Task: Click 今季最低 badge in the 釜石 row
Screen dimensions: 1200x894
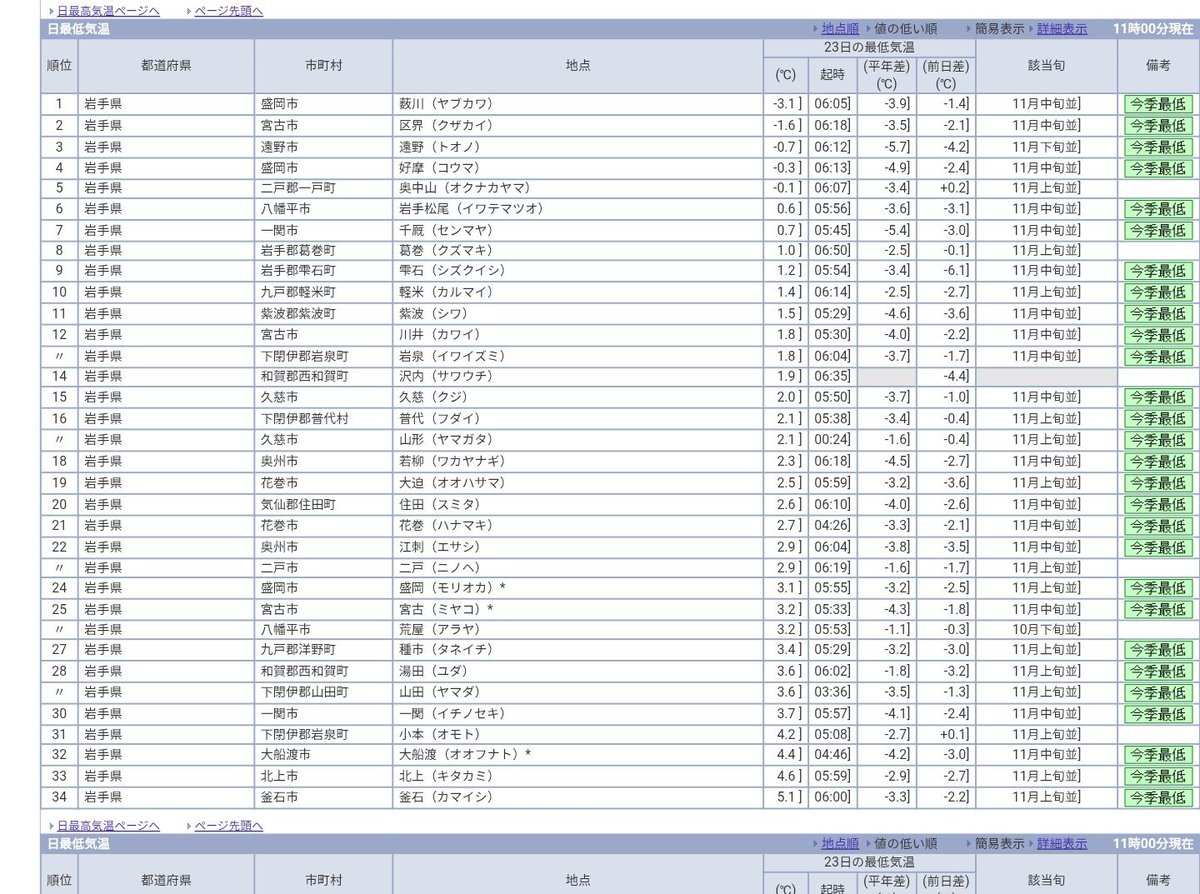Action: click(x=1158, y=797)
